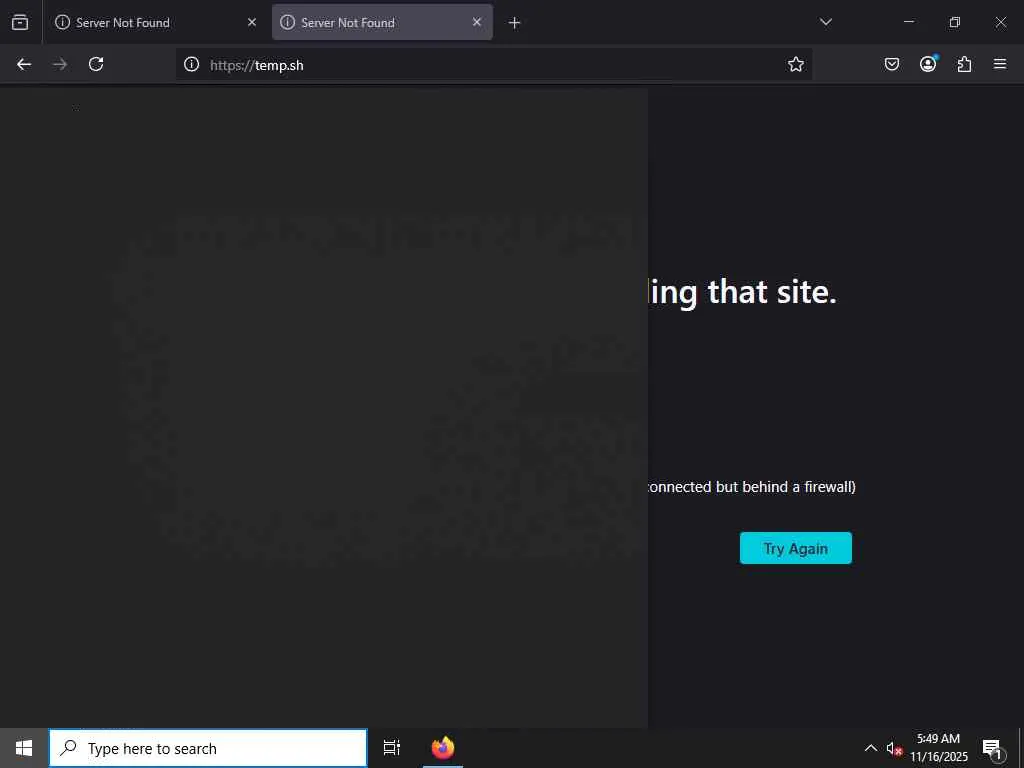Show hidden system tray icons
The image size is (1024, 768).
pyautogui.click(x=871, y=748)
